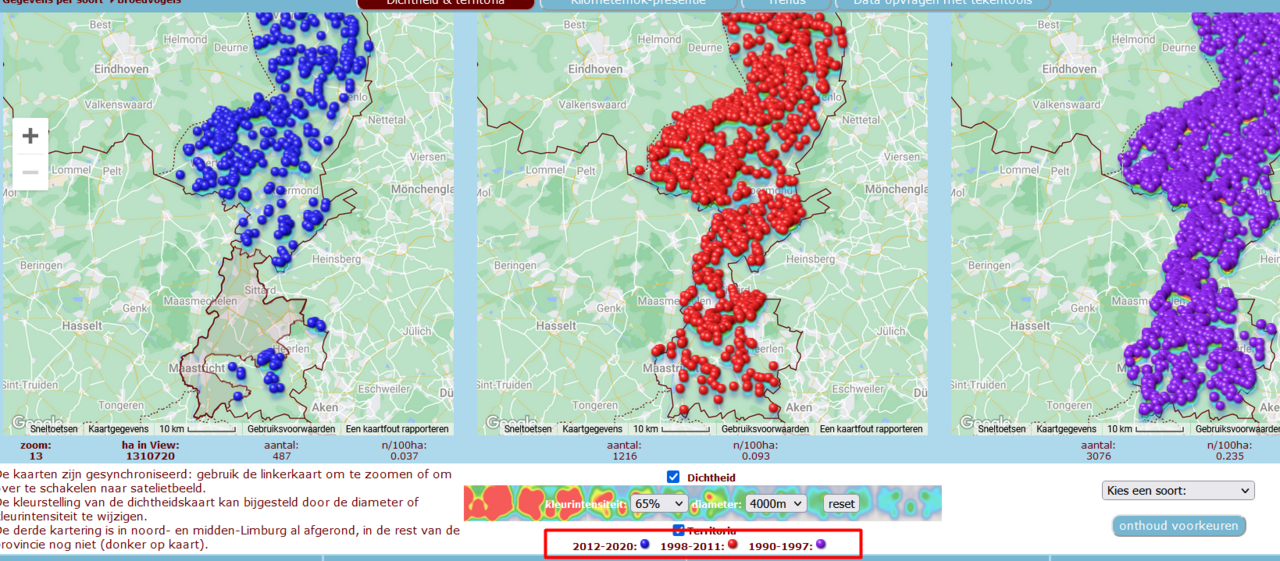Zoom out with the map minus button

pos(30,172)
